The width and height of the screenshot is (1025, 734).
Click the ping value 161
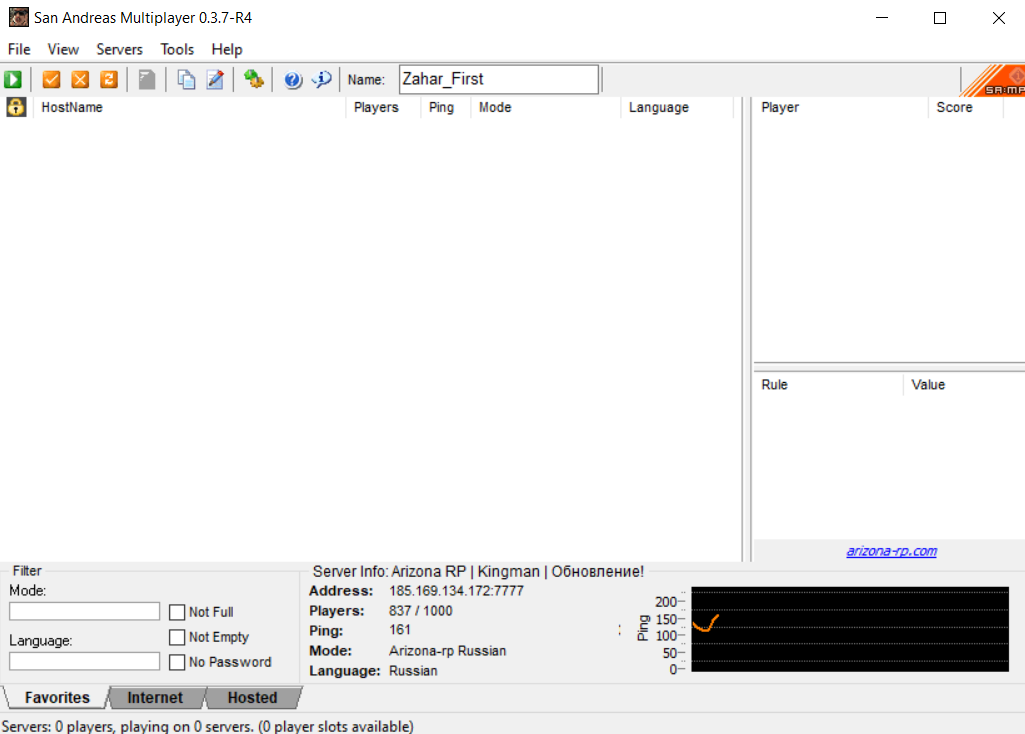399,630
